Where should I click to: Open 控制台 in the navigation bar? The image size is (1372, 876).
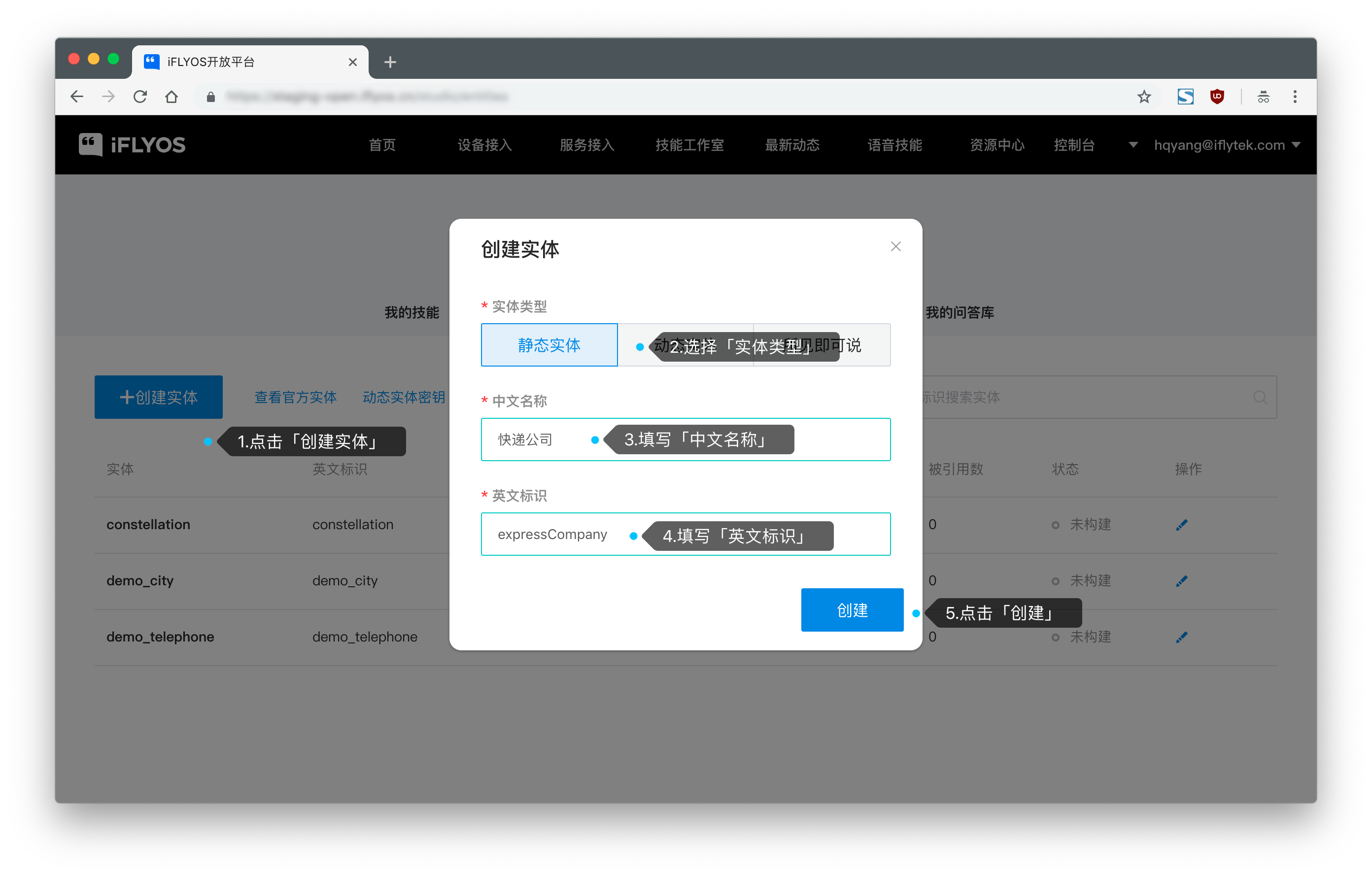(x=1074, y=145)
